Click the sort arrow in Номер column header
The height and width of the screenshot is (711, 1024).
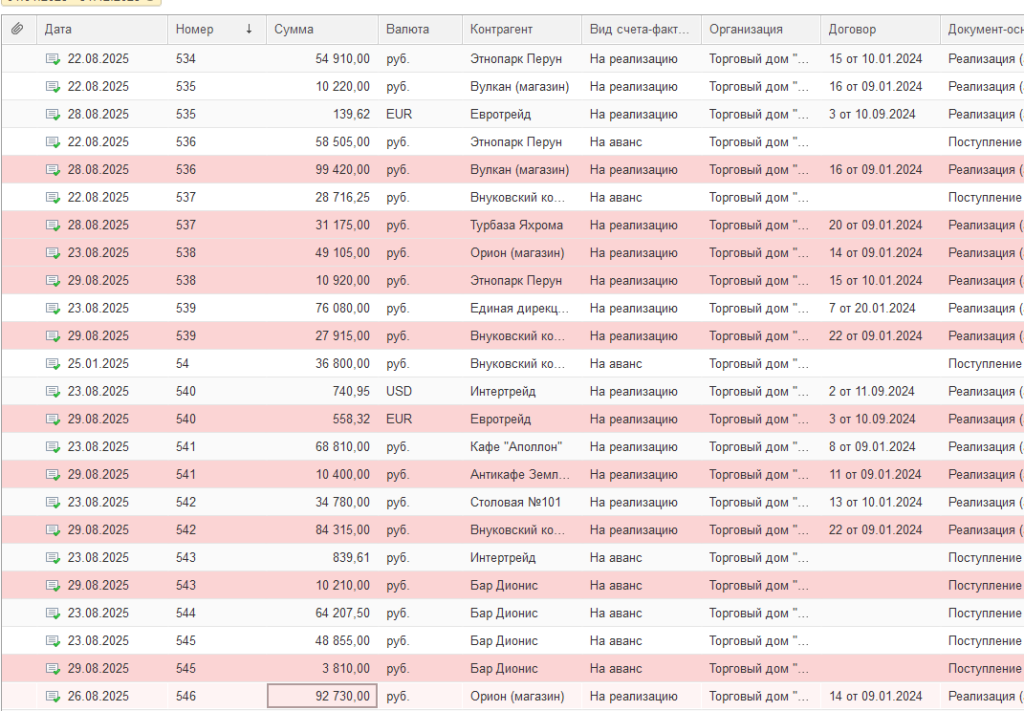coord(248,30)
